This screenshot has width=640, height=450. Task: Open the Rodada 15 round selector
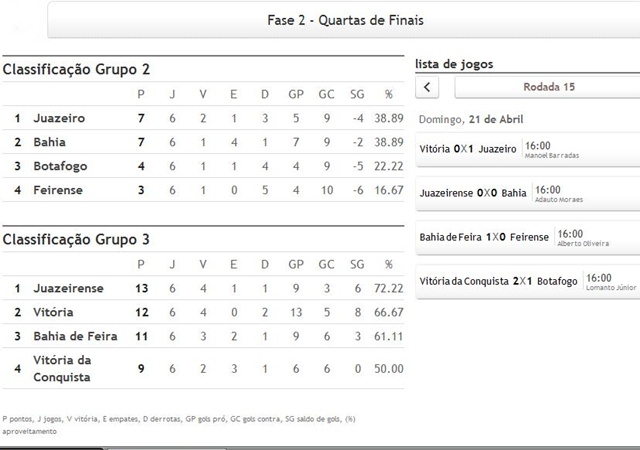(x=548, y=87)
